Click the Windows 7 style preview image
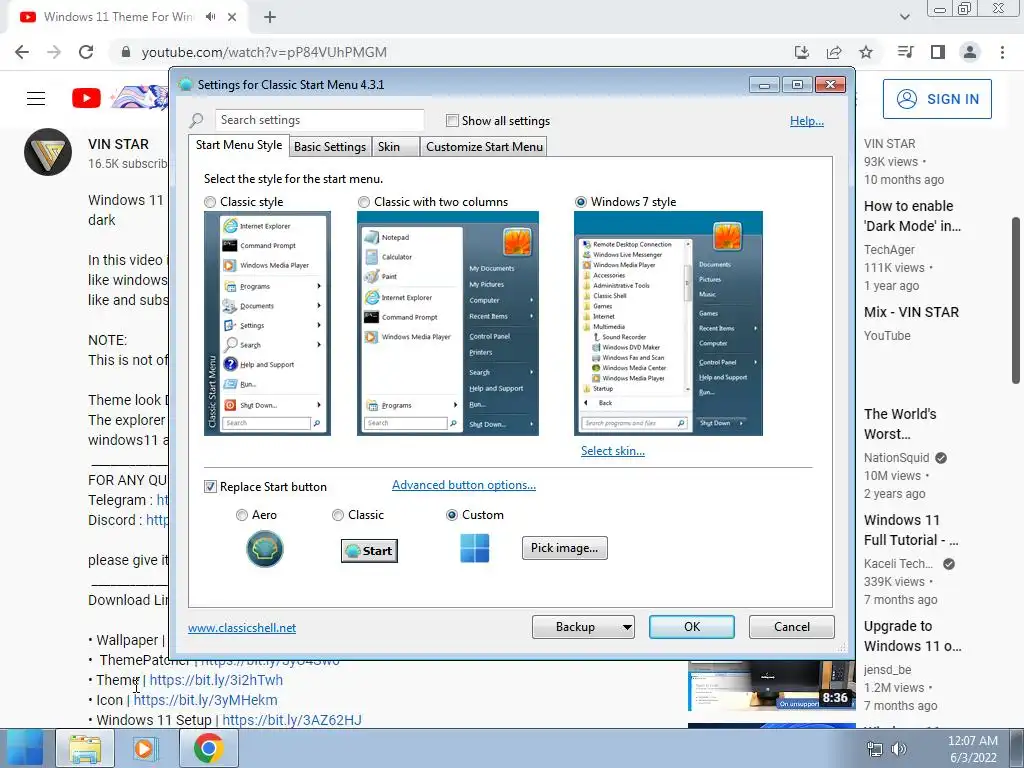Image resolution: width=1024 pixels, height=768 pixels. [668, 323]
